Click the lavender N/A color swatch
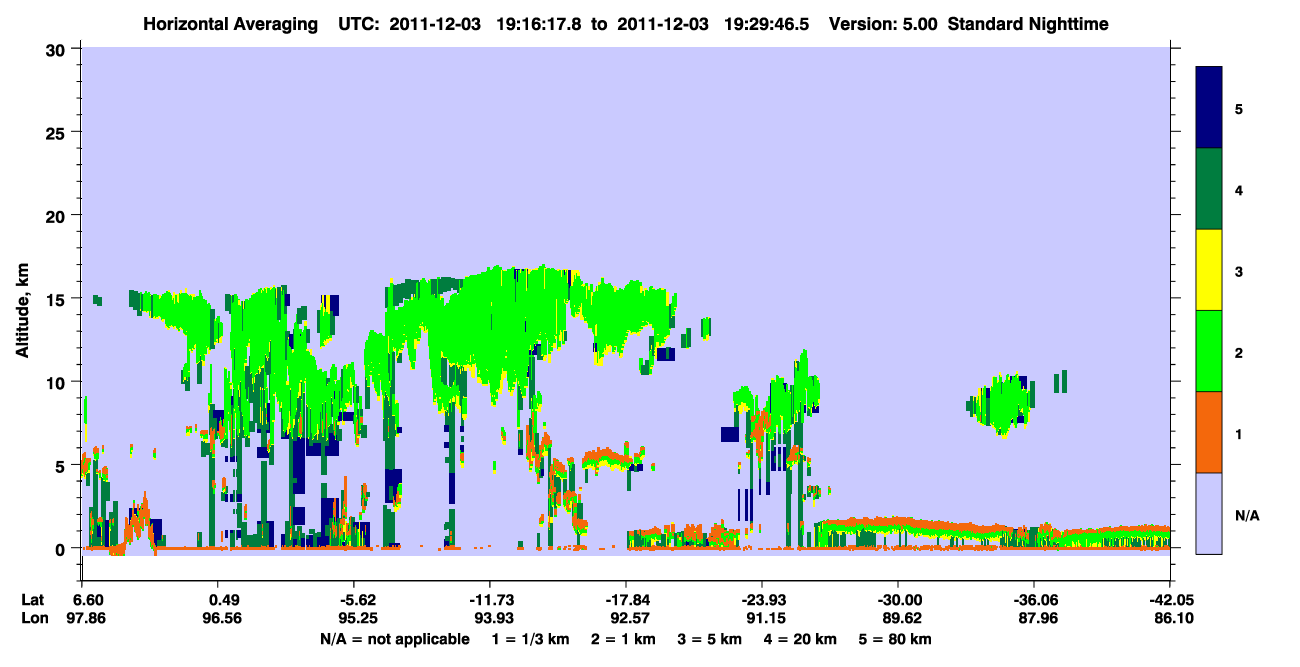 click(x=1209, y=513)
